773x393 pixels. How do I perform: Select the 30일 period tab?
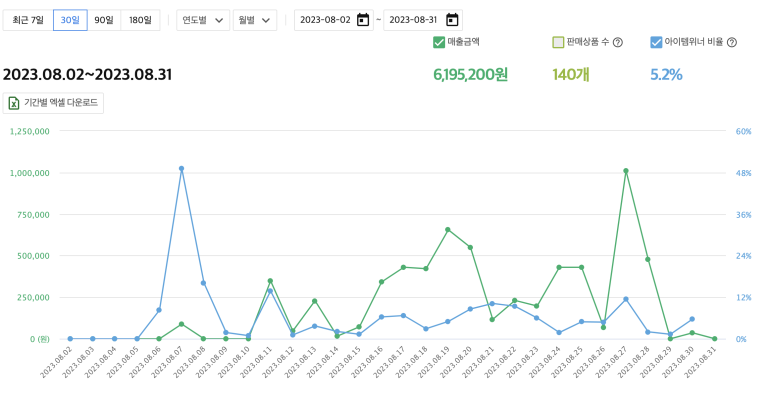pos(70,20)
